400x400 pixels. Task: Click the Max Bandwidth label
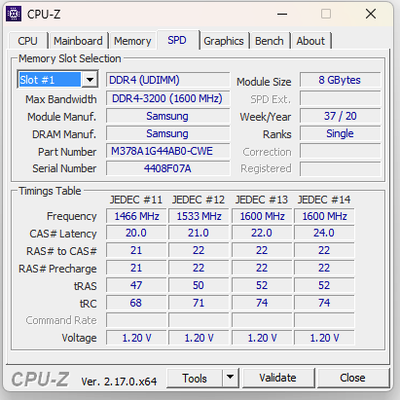(61, 99)
